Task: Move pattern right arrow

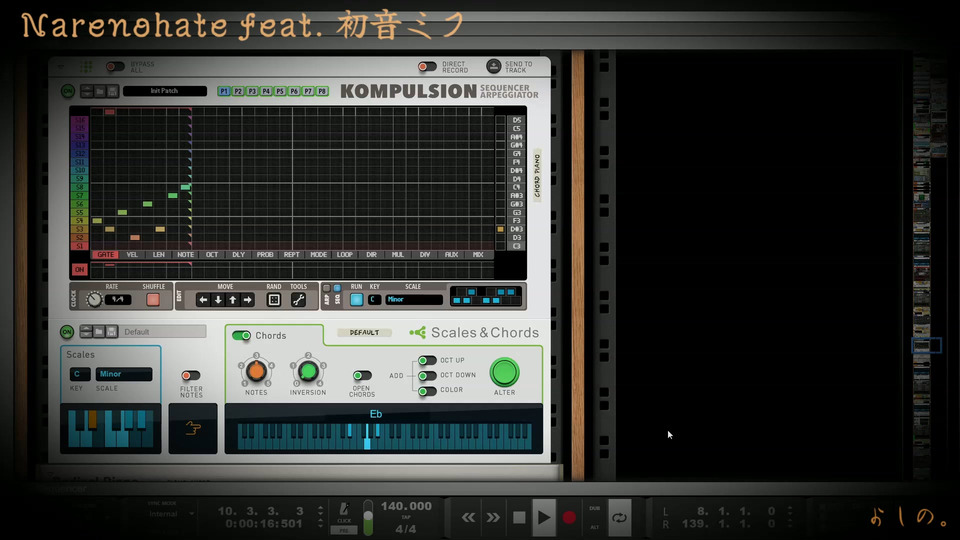Action: click(x=247, y=300)
